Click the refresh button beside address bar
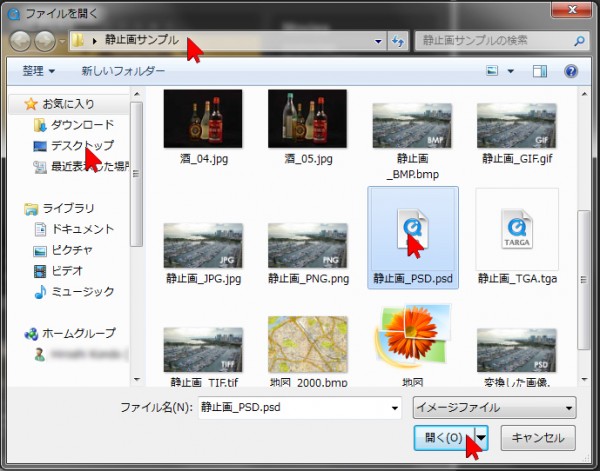Viewport: 600px width, 471px height. coord(398,42)
